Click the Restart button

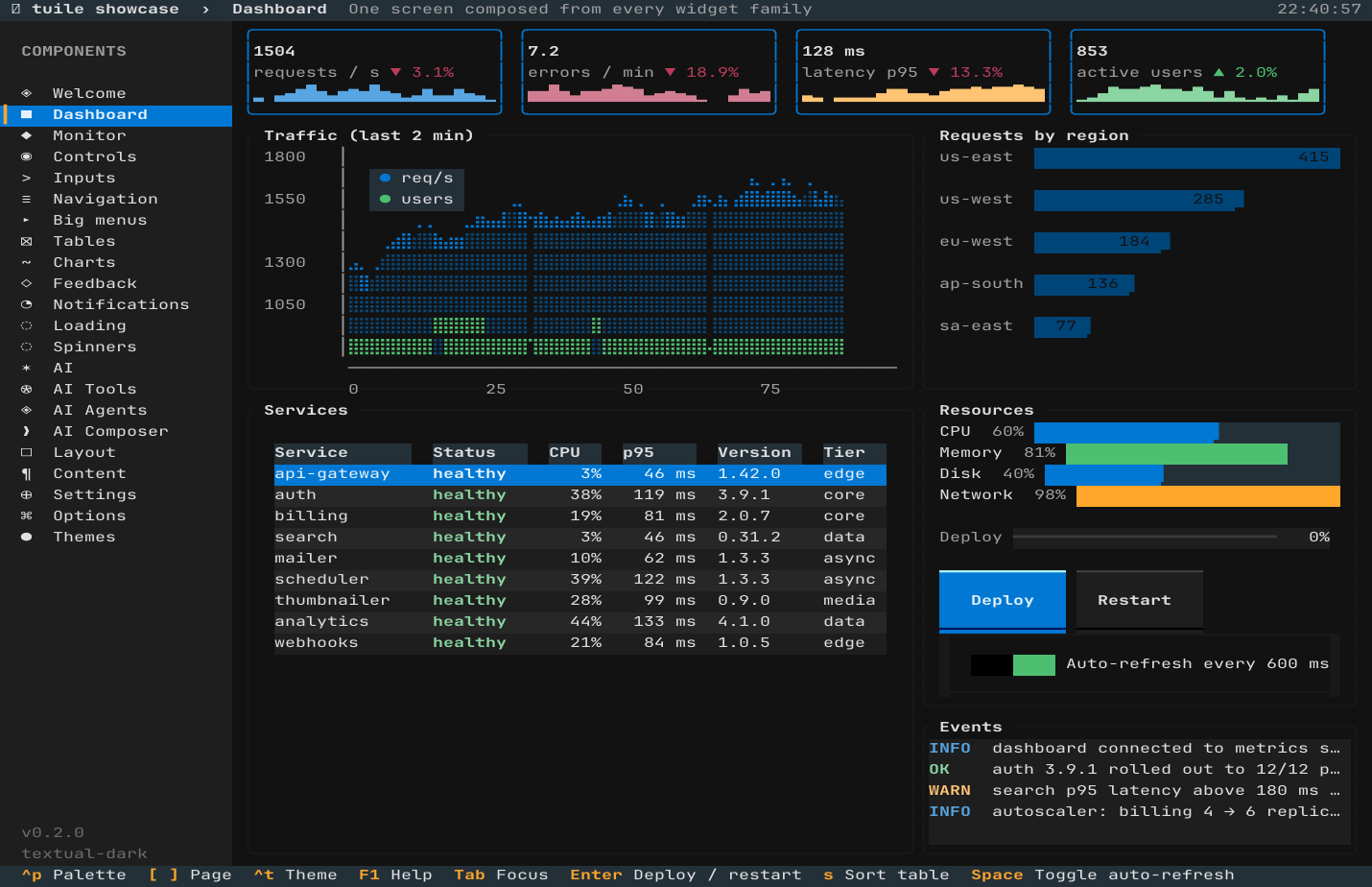(1140, 601)
